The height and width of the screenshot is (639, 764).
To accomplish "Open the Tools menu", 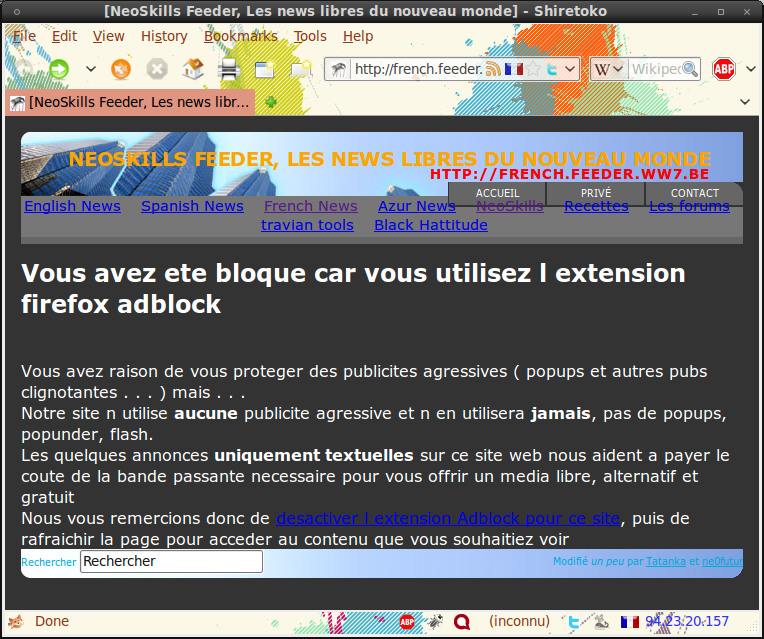I will [310, 36].
